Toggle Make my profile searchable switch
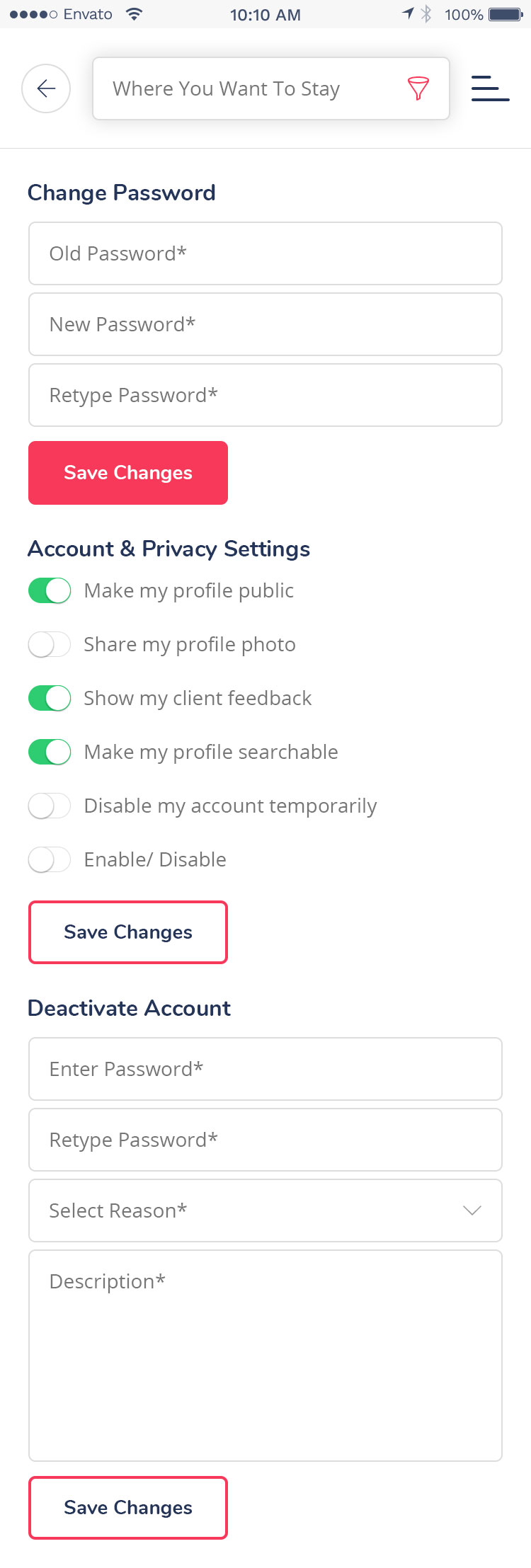Image resolution: width=531 pixels, height=1568 pixels. 50,752
